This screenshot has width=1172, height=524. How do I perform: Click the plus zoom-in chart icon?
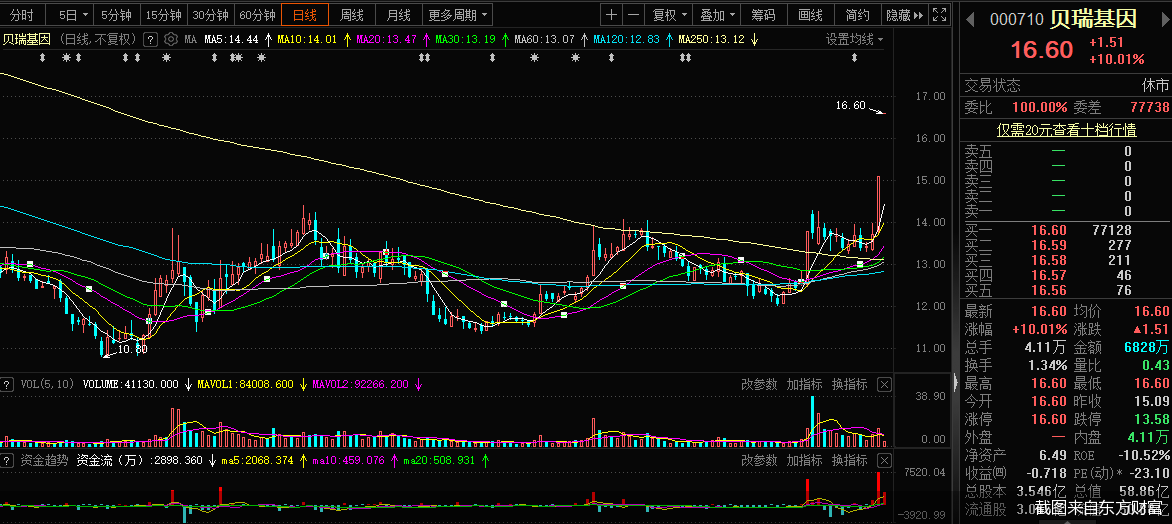click(611, 14)
